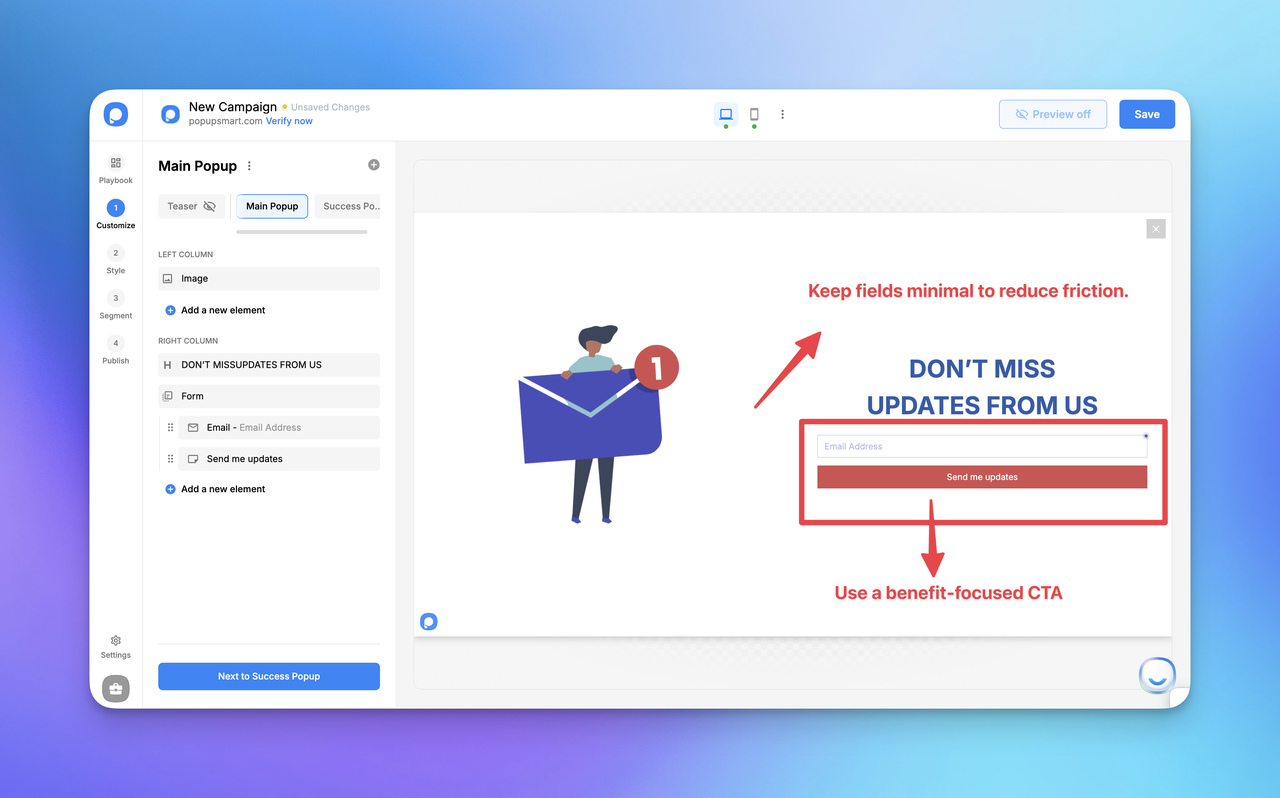Go to the Style step
Screen dimensions: 1280x798
115,260
